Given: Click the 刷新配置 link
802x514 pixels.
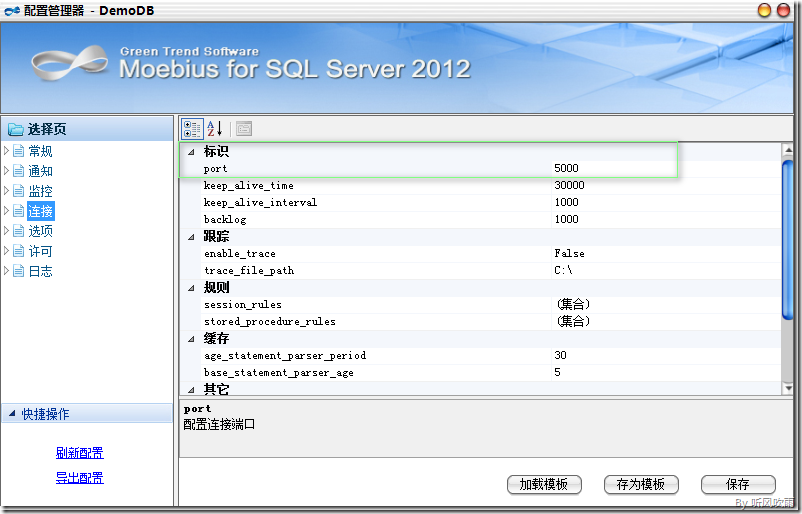Looking at the screenshot, I should [80, 453].
